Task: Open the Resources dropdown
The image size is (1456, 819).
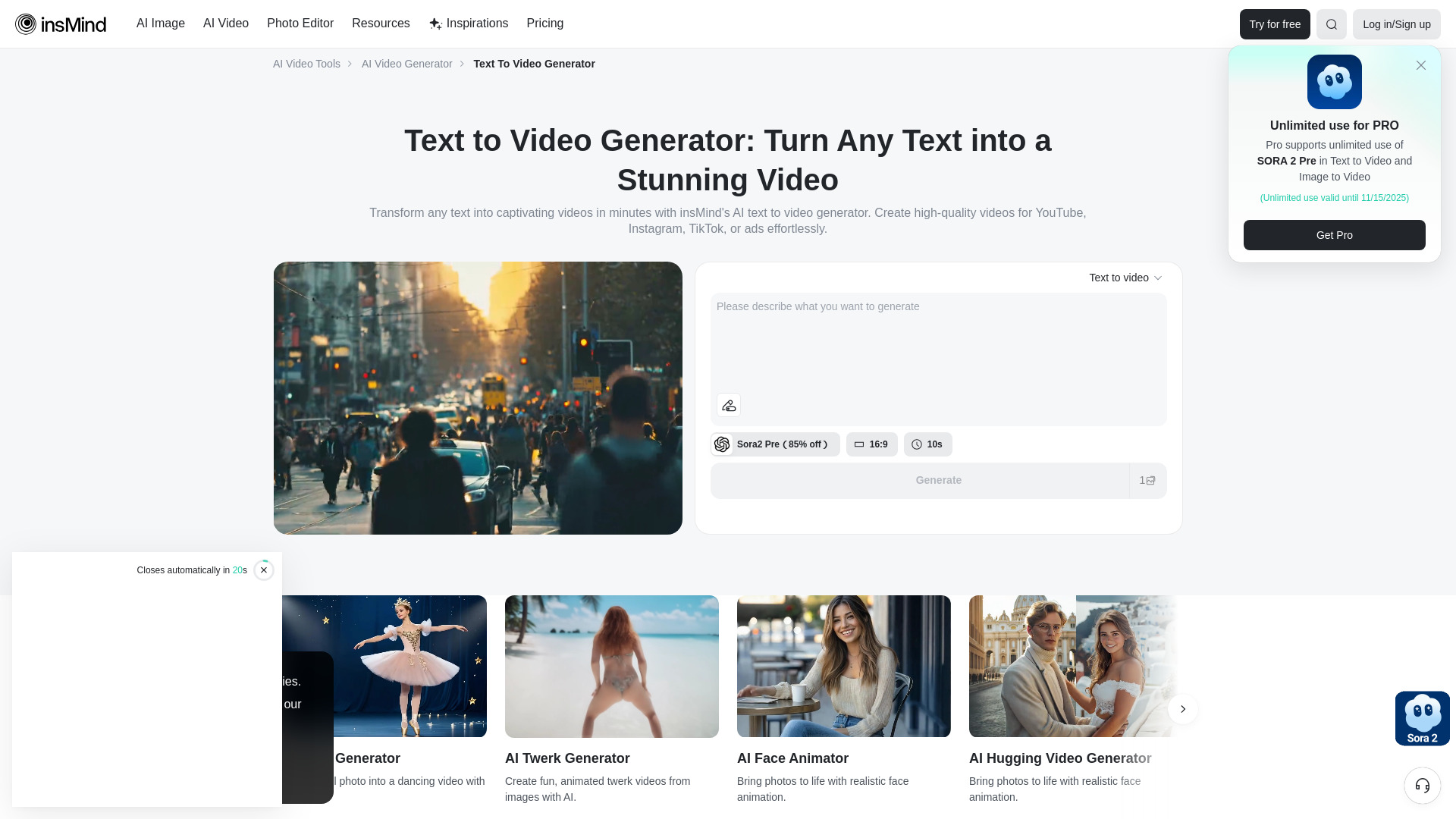Action: 381,24
